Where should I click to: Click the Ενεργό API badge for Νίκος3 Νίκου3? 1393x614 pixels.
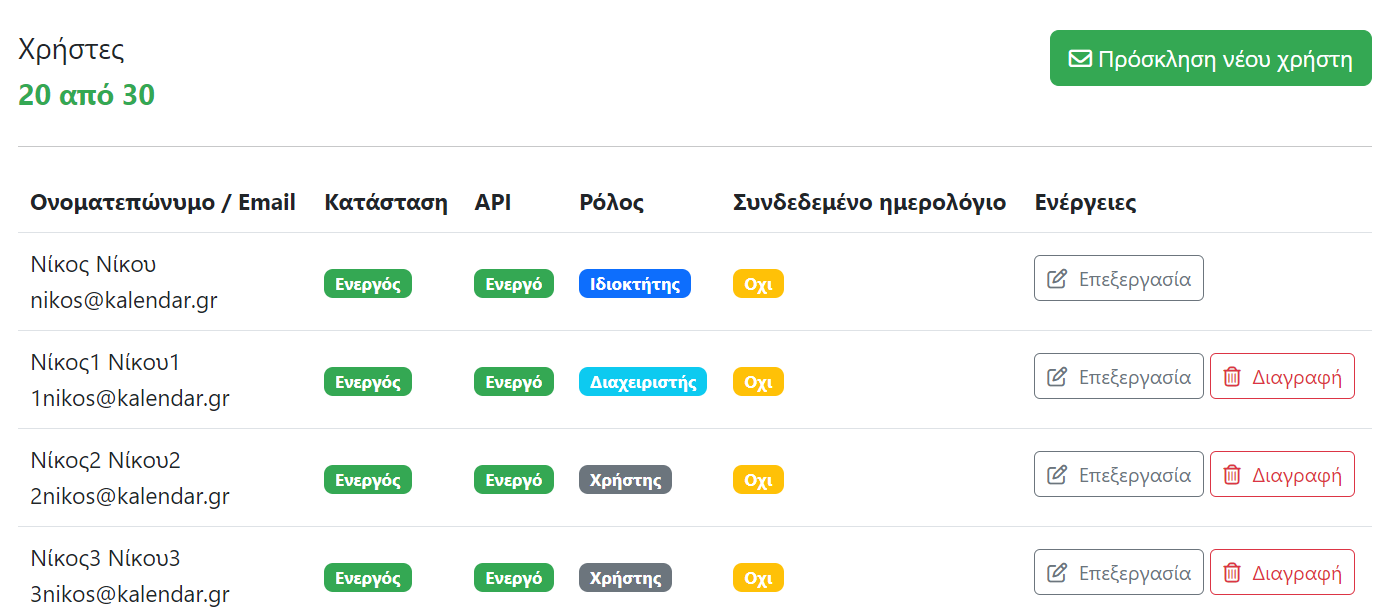point(514,578)
